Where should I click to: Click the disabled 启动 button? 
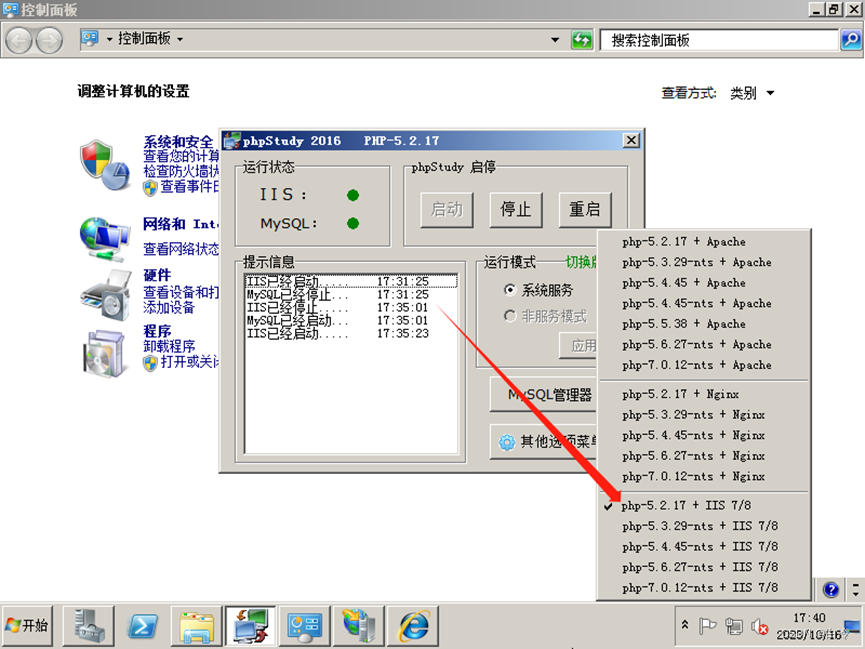[447, 210]
